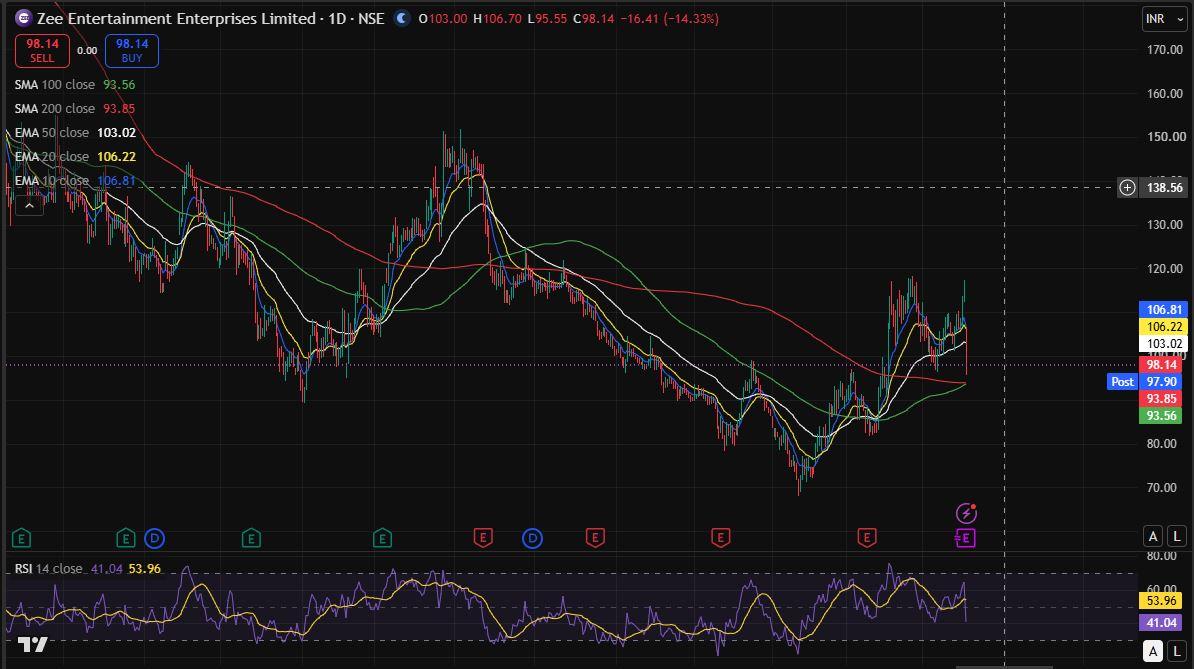This screenshot has height=669, width=1194.
Task: Click the blue 98.14 BUY button
Action: tap(132, 51)
